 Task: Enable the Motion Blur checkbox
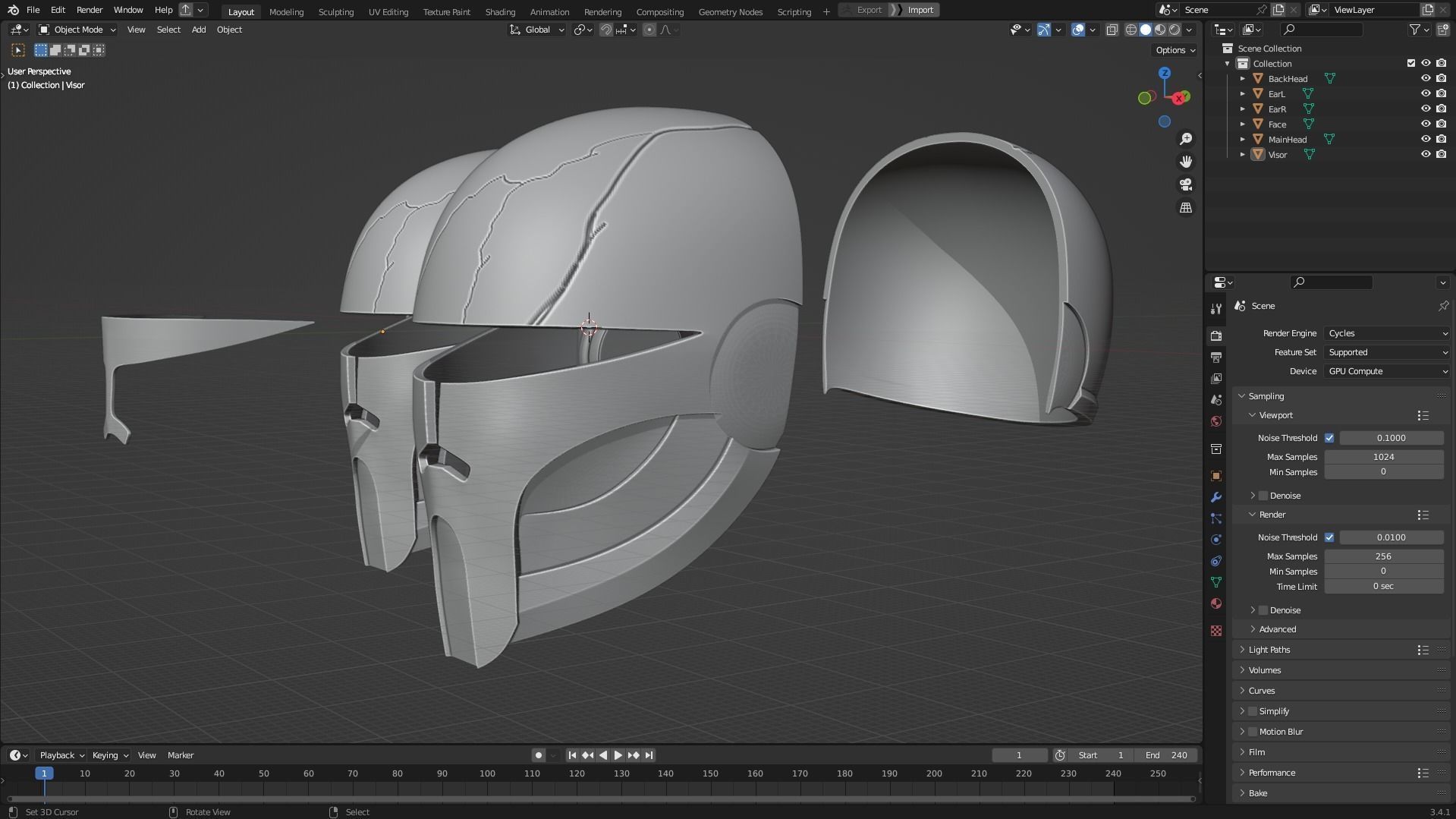(x=1253, y=732)
